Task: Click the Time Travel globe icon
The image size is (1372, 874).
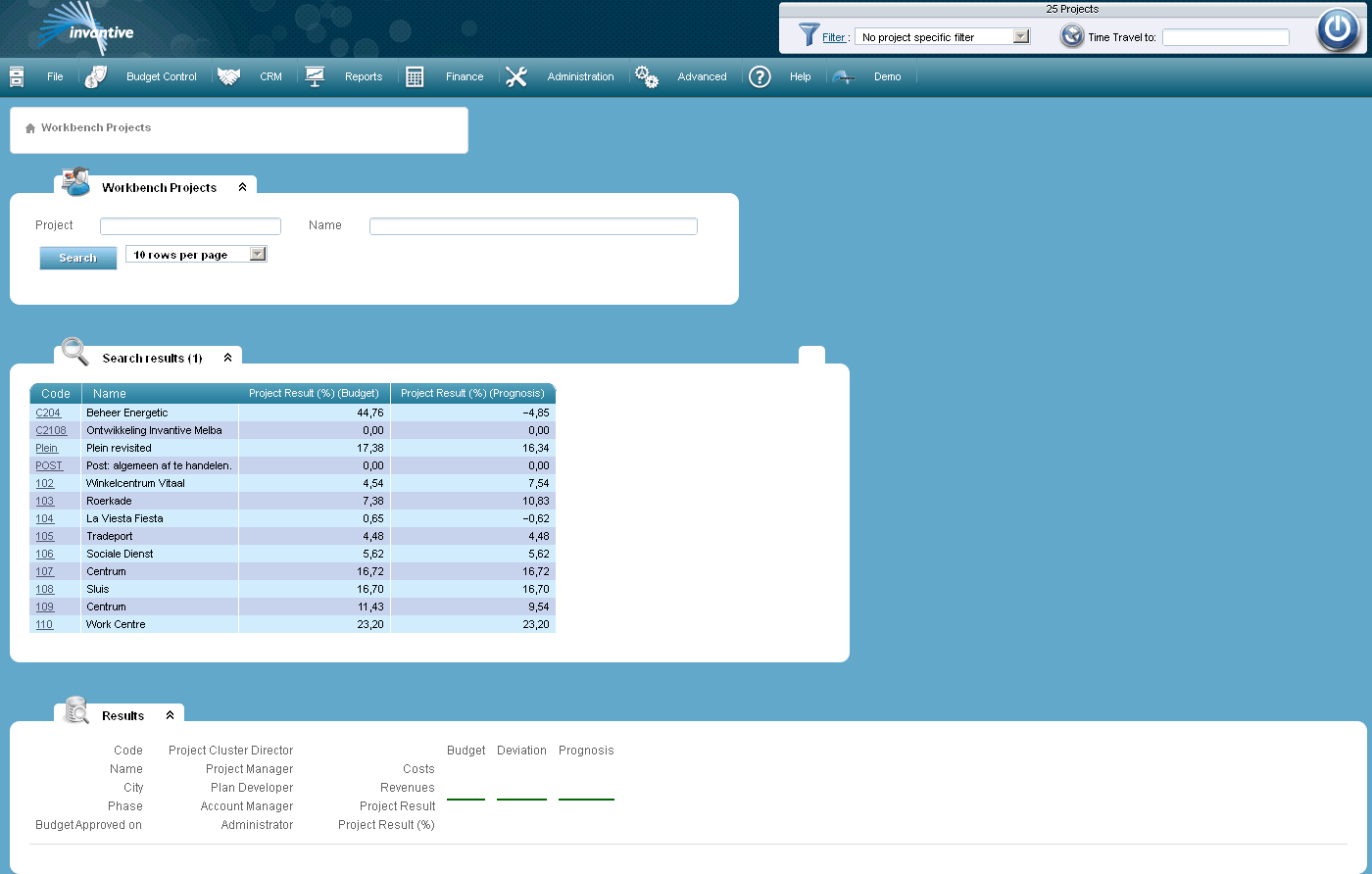Action: tap(1072, 37)
